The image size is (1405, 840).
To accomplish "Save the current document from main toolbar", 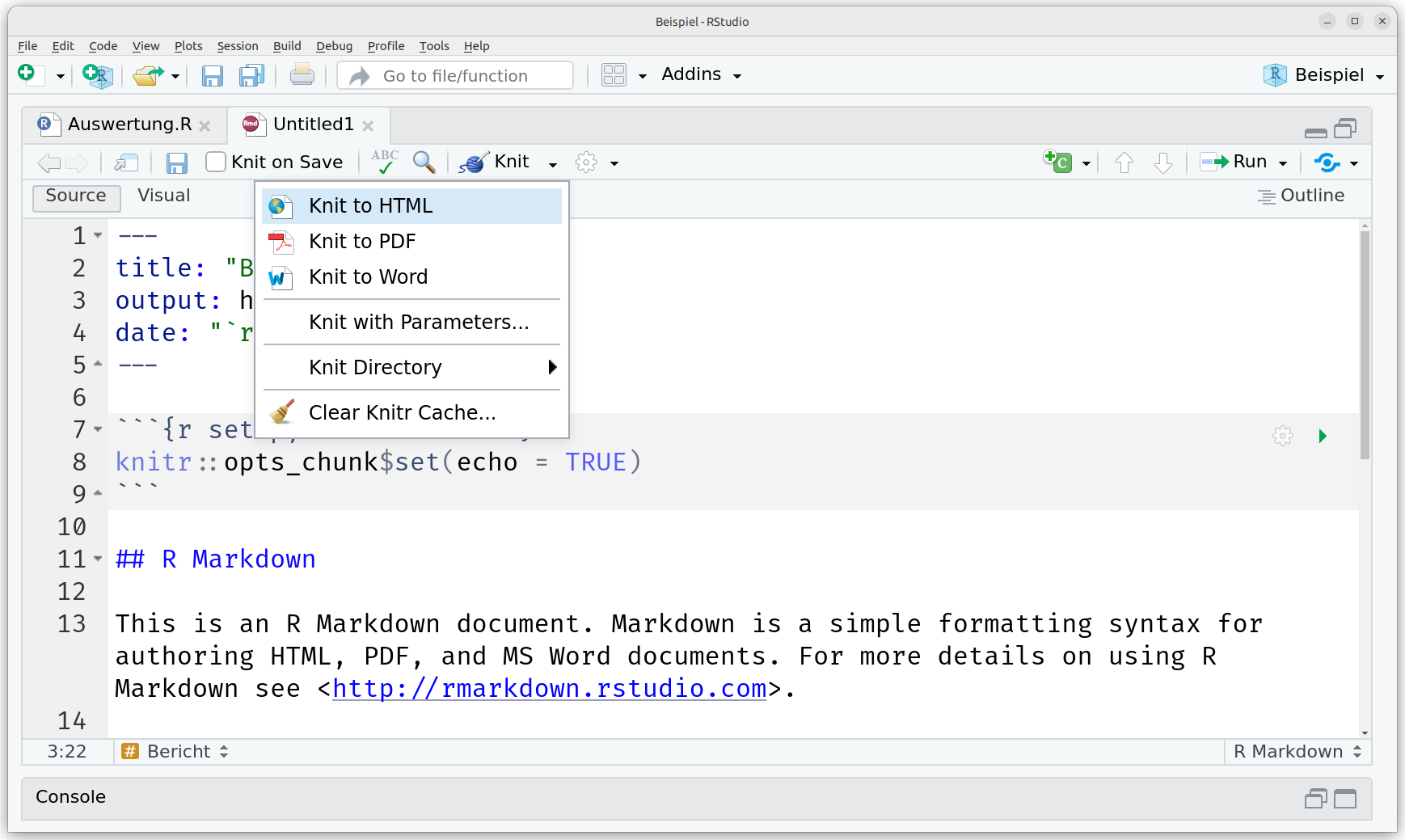I will click(x=212, y=75).
